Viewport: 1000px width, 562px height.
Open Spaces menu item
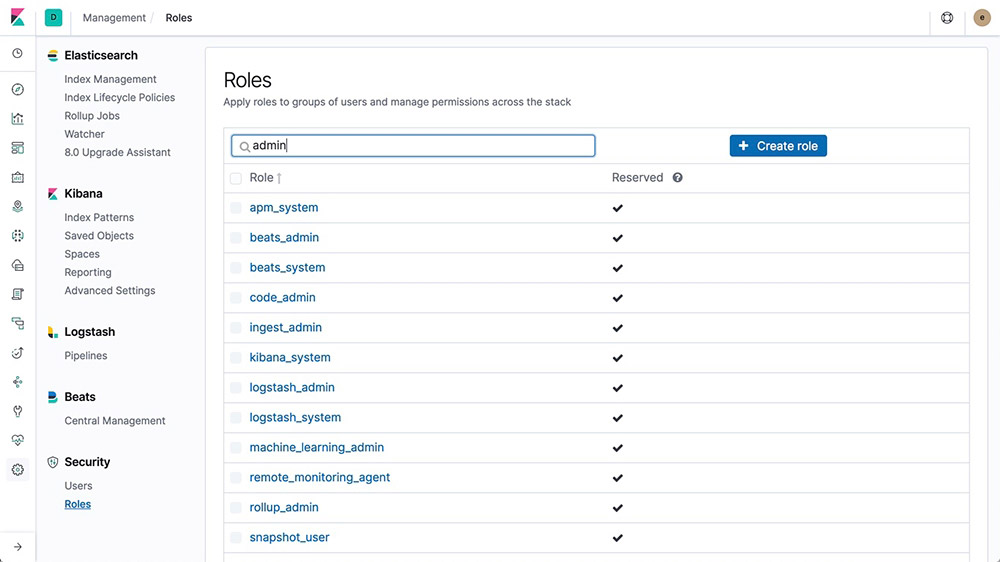tap(82, 254)
